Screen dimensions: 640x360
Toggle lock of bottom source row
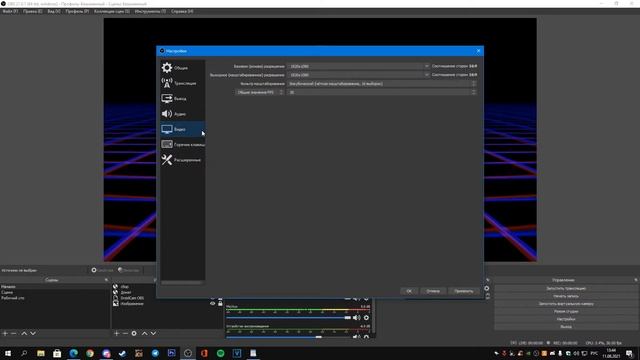(220, 304)
